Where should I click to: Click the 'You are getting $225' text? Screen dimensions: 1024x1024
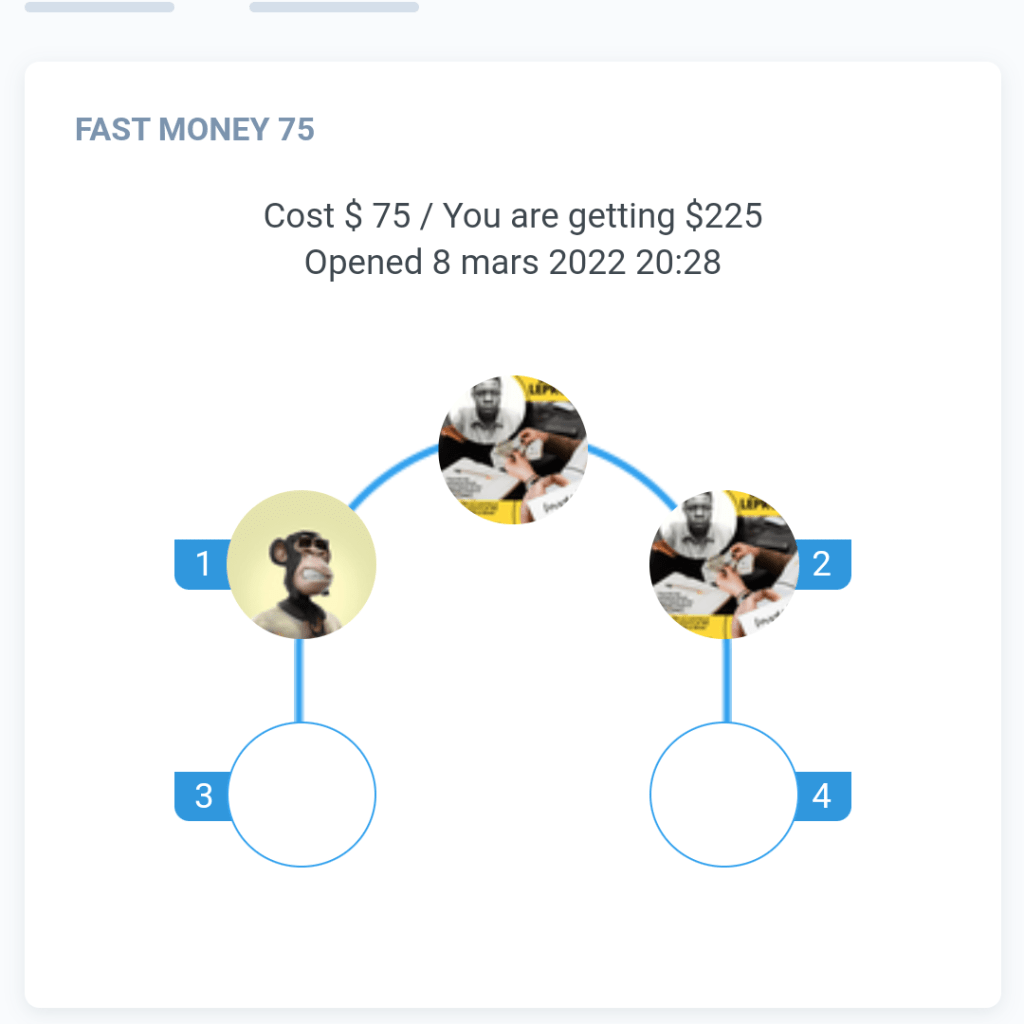(x=603, y=216)
